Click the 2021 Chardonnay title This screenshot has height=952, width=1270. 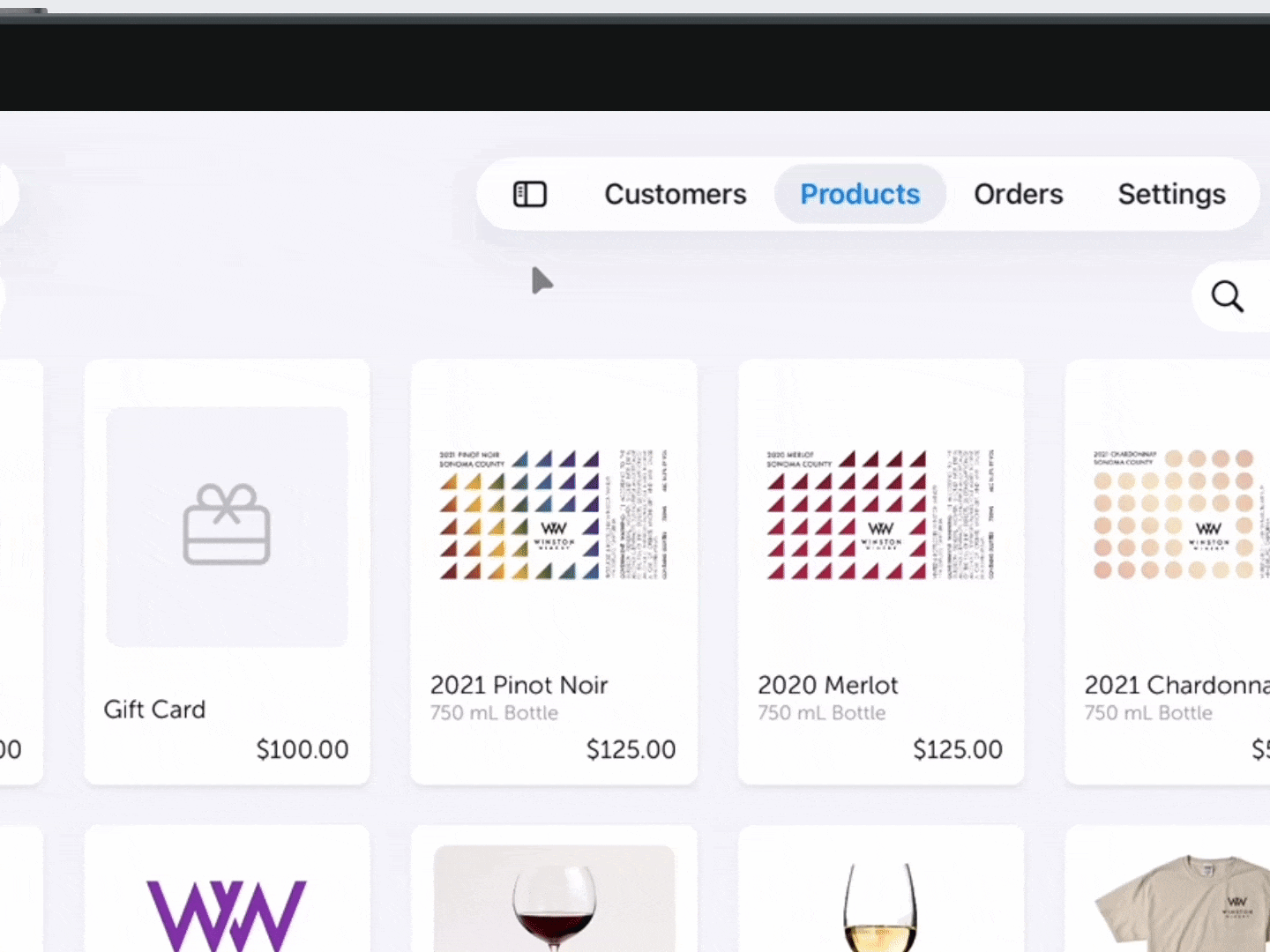(x=1177, y=685)
